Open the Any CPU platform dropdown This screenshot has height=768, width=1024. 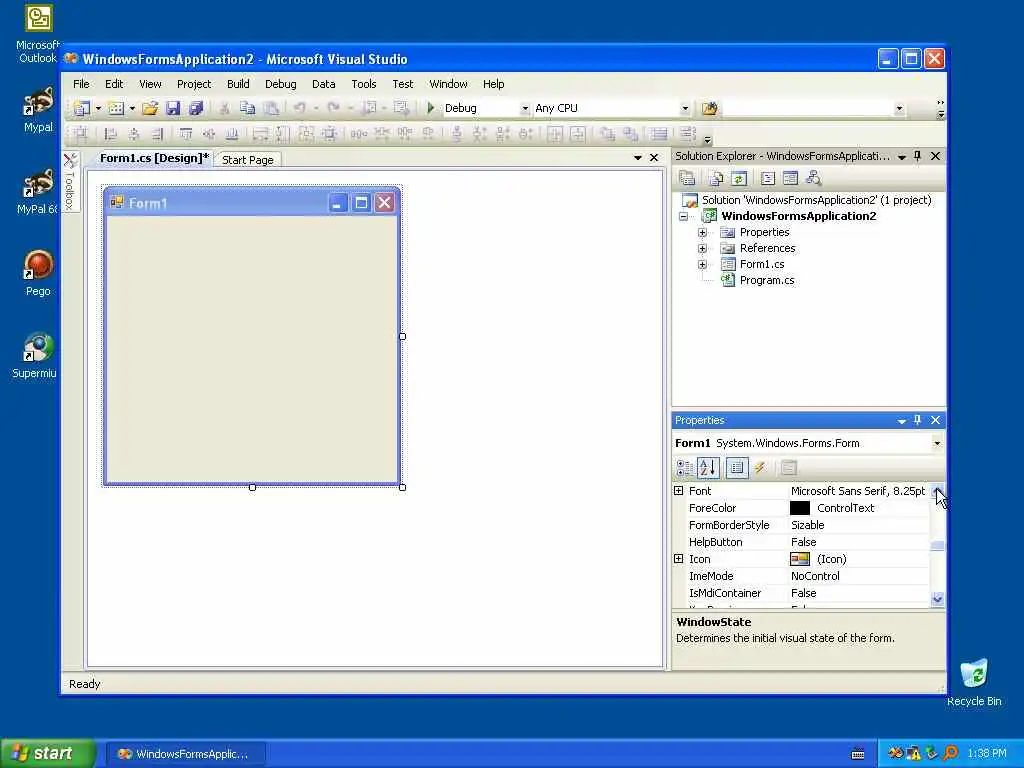tap(684, 108)
